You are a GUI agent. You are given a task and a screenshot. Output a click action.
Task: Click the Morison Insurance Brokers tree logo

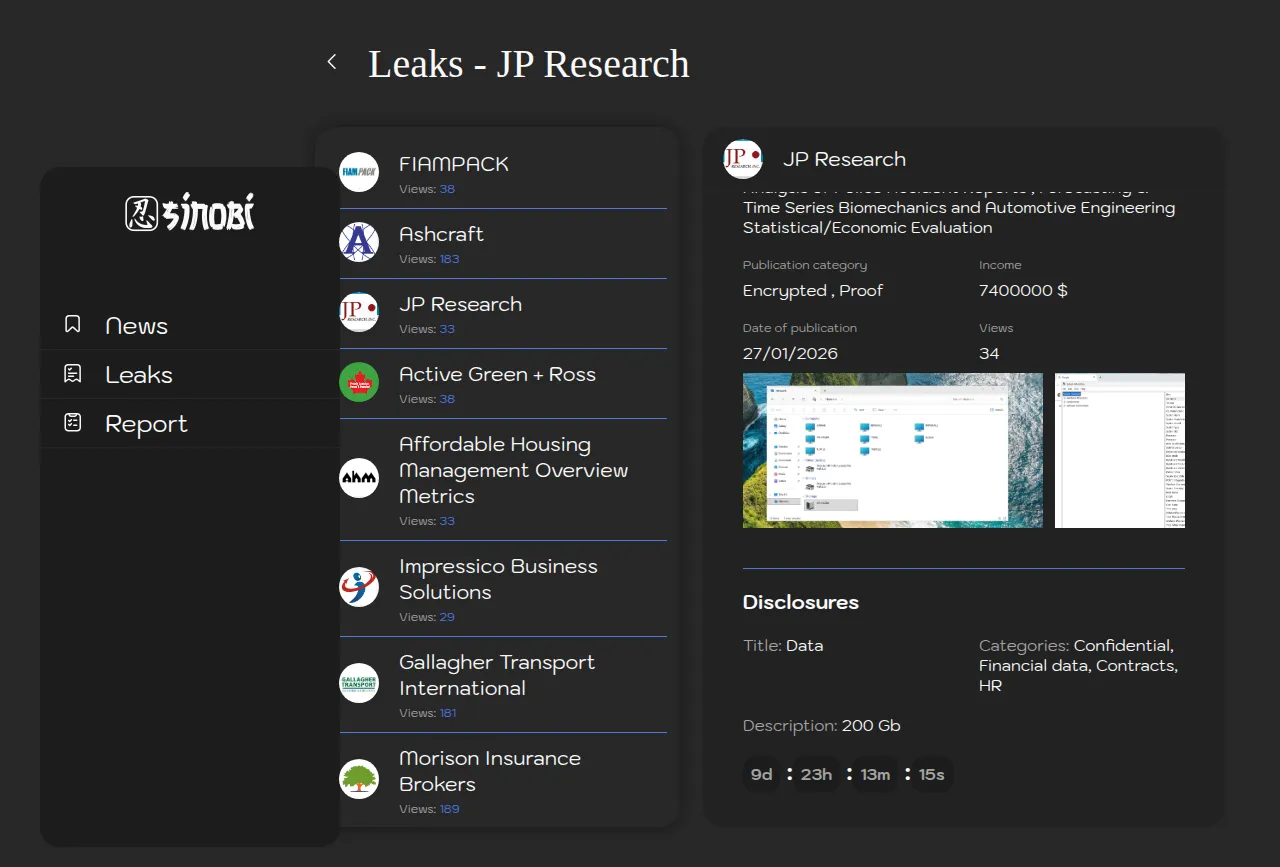click(x=359, y=779)
